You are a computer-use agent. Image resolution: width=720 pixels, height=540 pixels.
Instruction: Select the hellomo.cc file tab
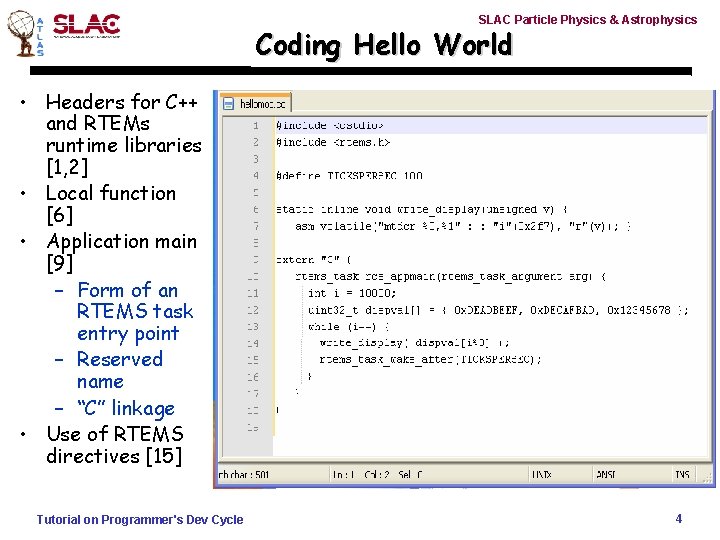(255, 103)
